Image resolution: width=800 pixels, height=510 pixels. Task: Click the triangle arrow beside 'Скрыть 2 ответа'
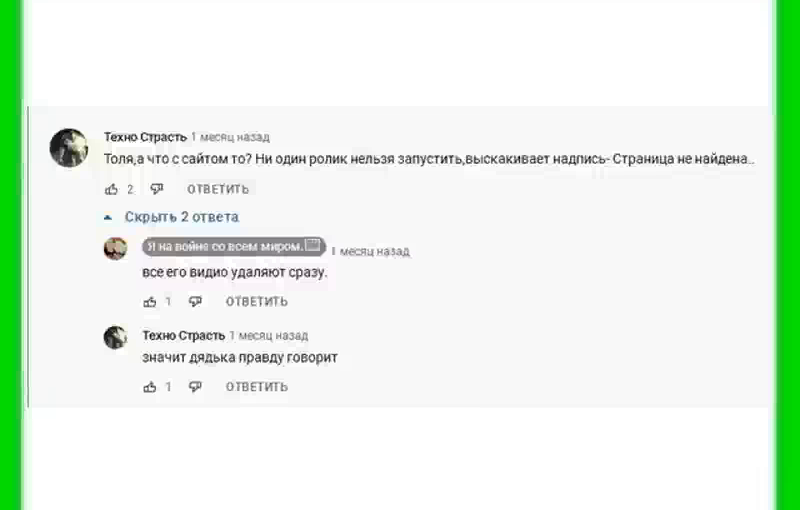click(108, 218)
